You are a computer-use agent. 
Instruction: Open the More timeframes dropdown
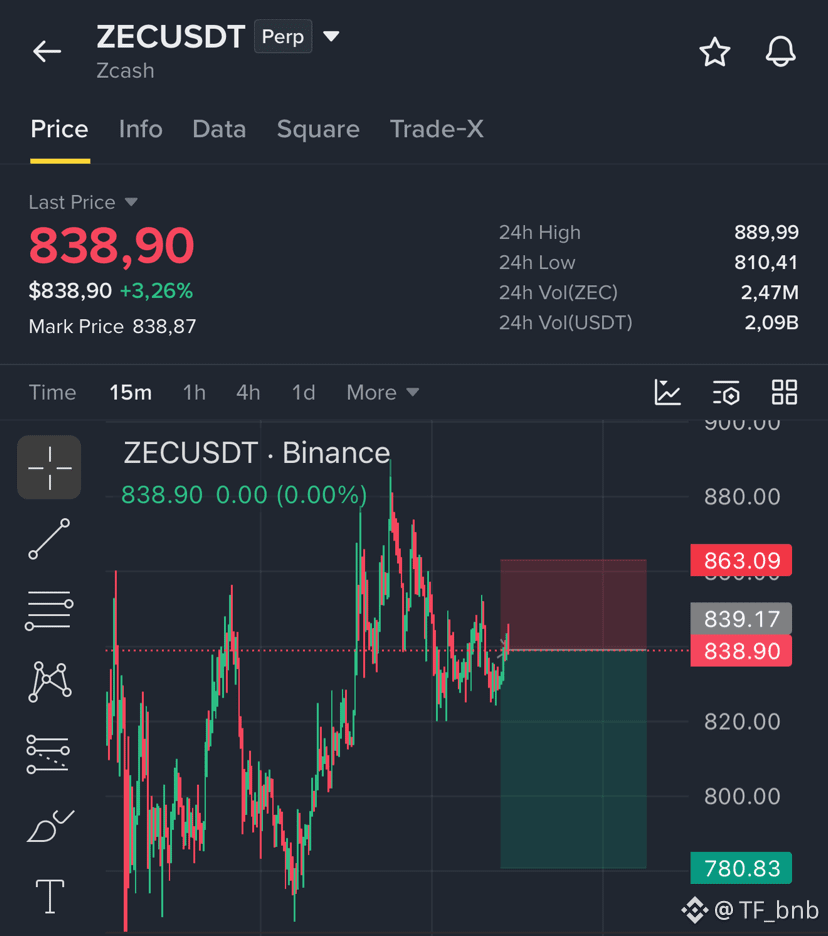point(383,393)
